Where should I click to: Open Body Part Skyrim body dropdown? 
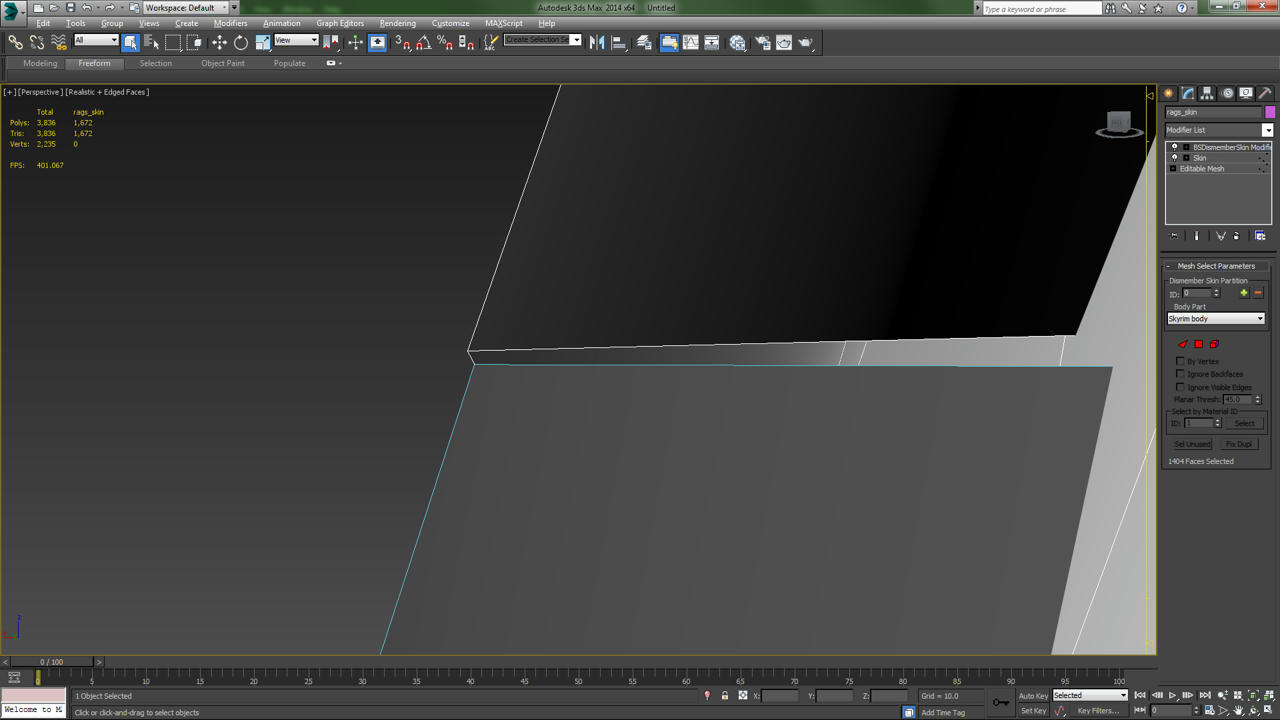(x=1216, y=319)
